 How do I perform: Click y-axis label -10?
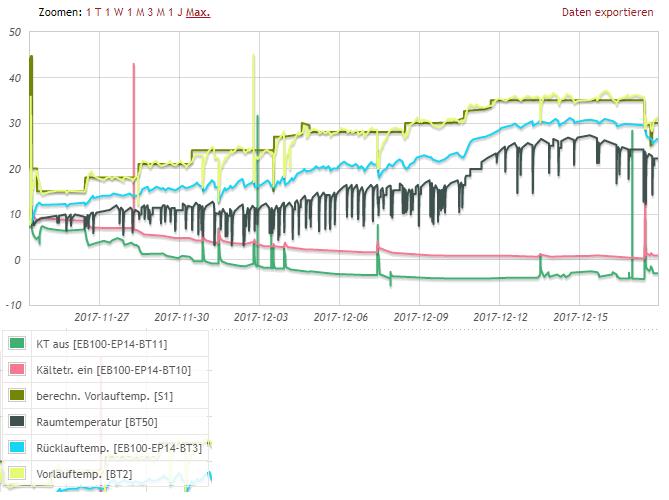click(13, 305)
